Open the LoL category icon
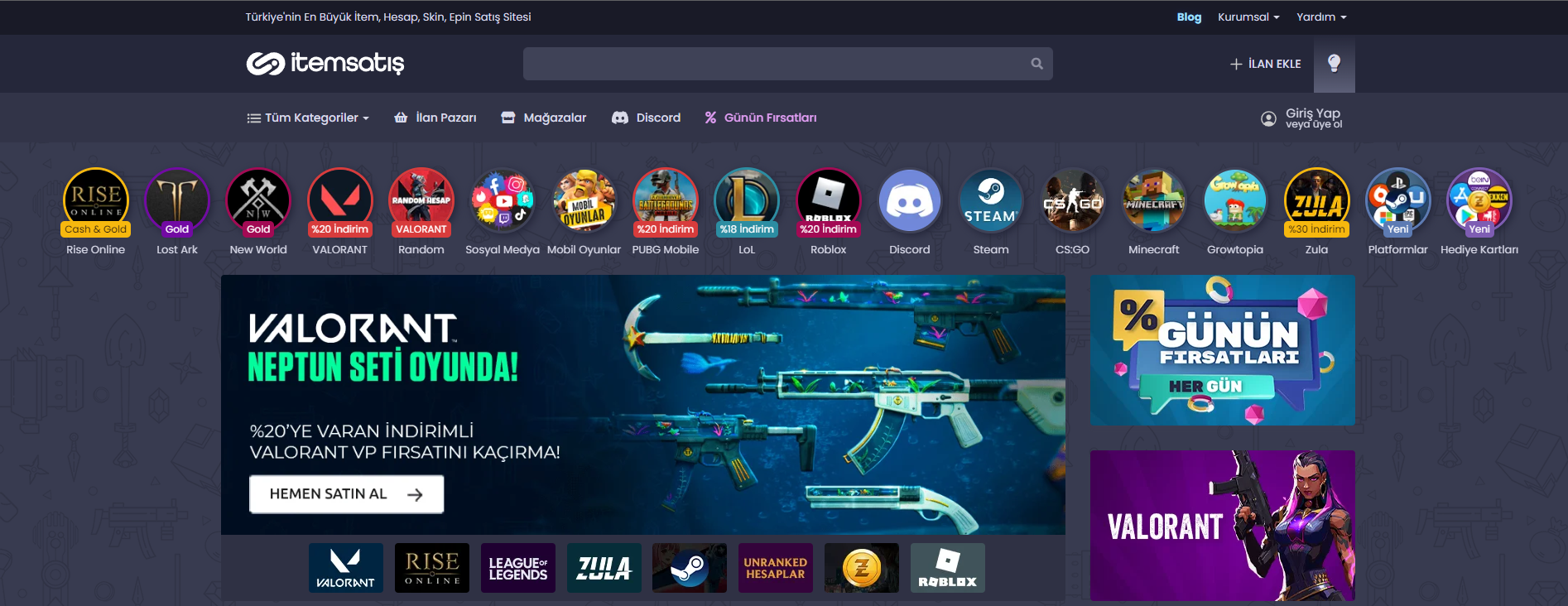 click(x=747, y=201)
